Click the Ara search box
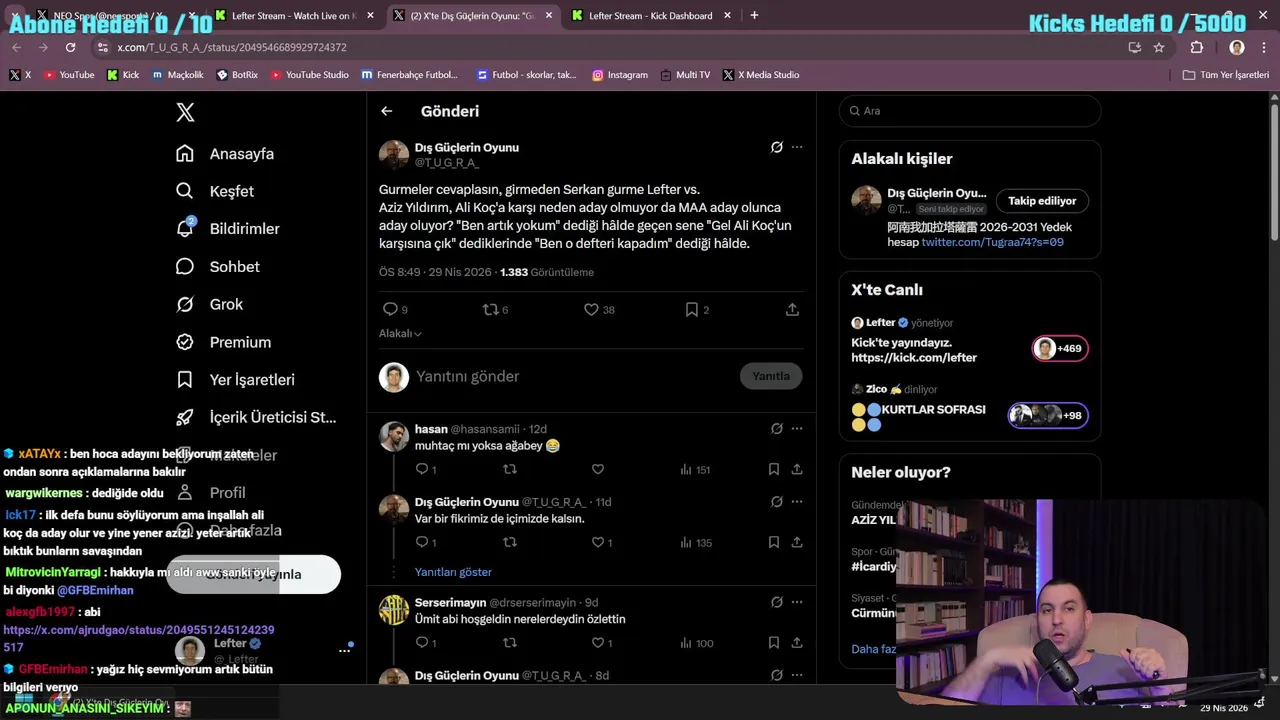This screenshot has height=720, width=1280. pos(970,111)
